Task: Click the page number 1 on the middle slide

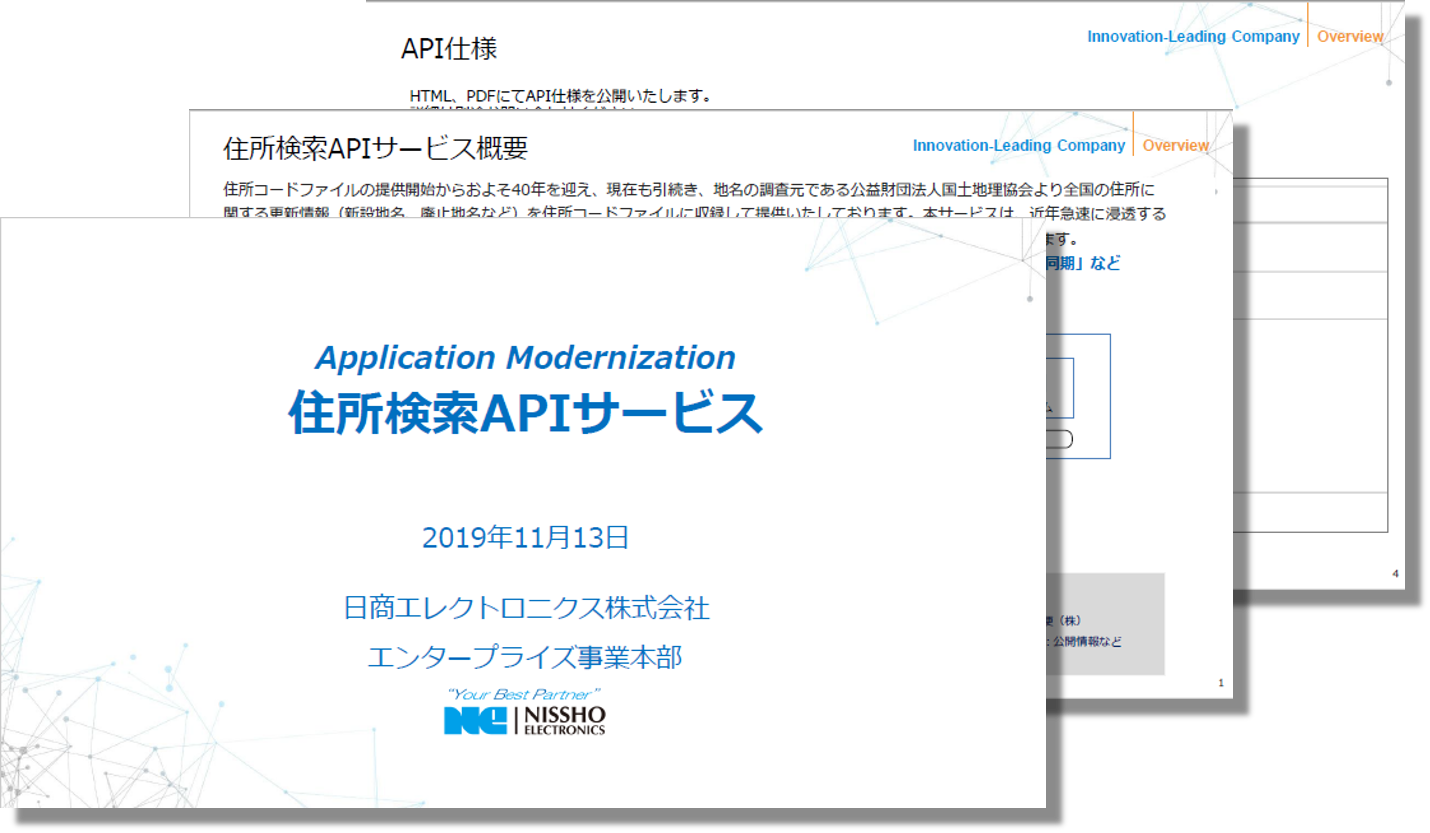Action: pyautogui.click(x=1221, y=682)
